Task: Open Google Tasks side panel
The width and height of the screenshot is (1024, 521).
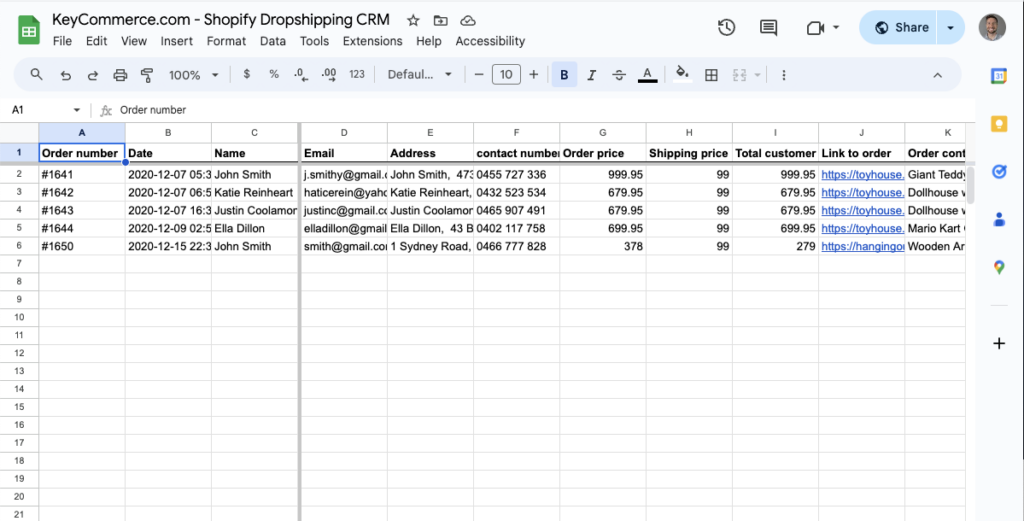Action: (x=999, y=172)
